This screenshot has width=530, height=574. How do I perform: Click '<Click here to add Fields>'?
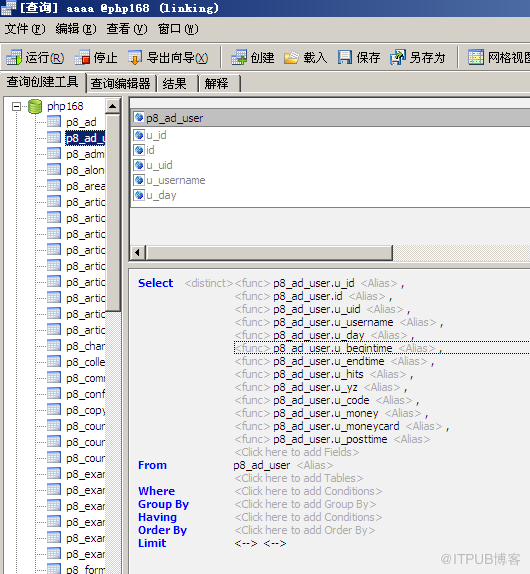297,452
